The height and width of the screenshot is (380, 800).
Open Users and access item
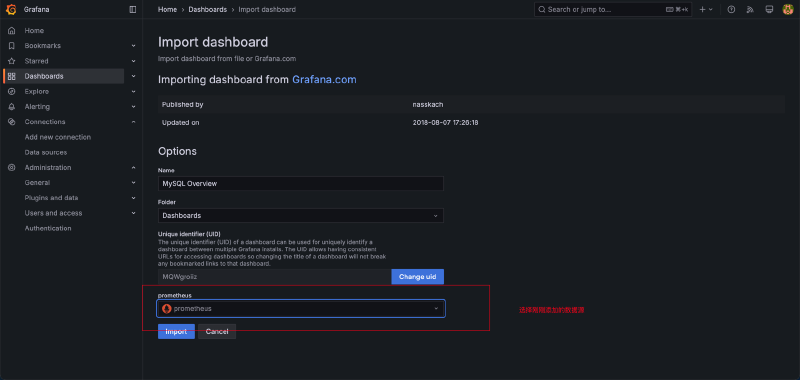click(53, 213)
